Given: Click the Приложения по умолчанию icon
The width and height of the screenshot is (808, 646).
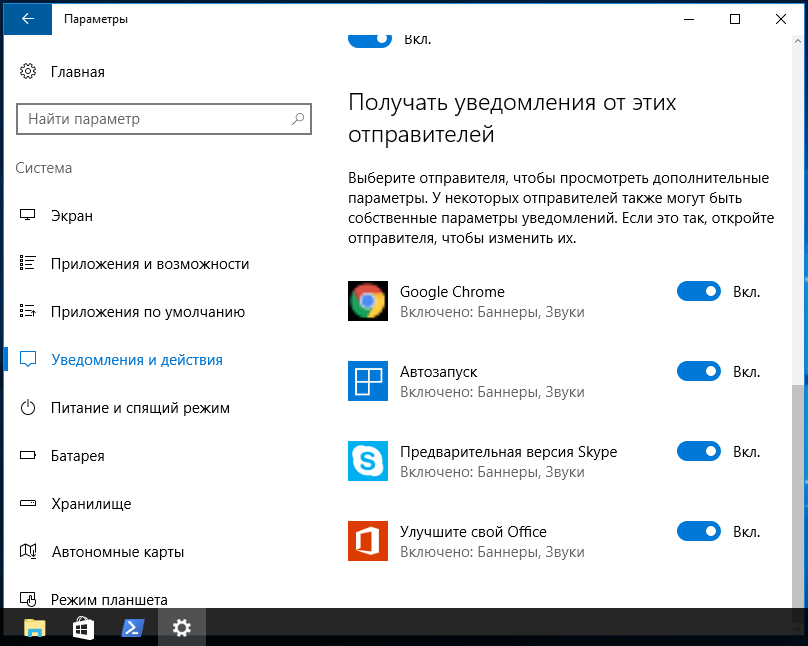Looking at the screenshot, I should 28,311.
